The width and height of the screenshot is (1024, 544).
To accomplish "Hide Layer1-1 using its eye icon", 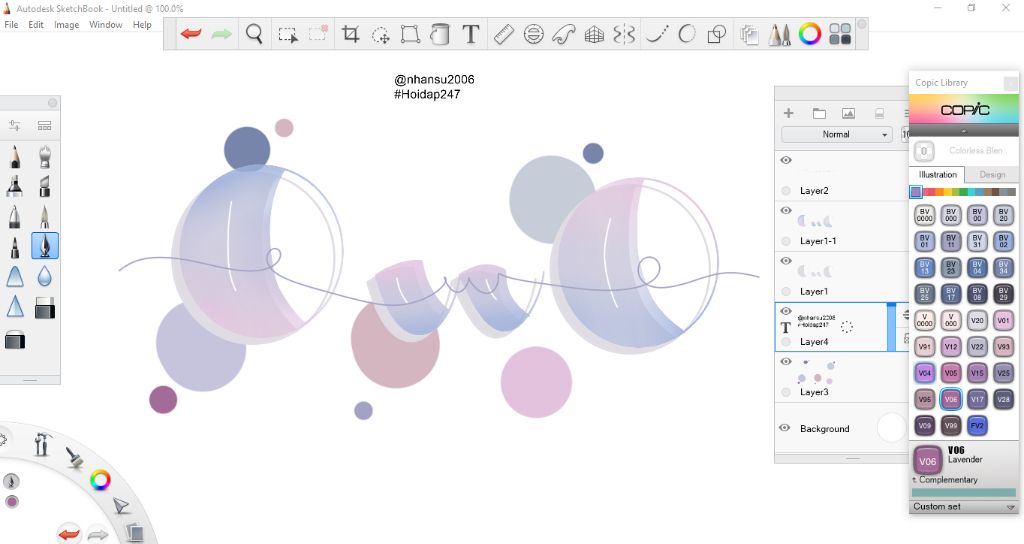I will [786, 210].
